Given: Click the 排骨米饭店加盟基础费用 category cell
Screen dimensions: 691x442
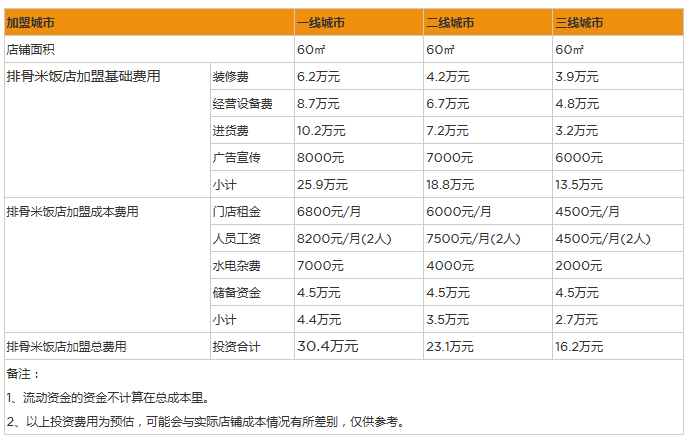Looking at the screenshot, I should [x=84, y=76].
